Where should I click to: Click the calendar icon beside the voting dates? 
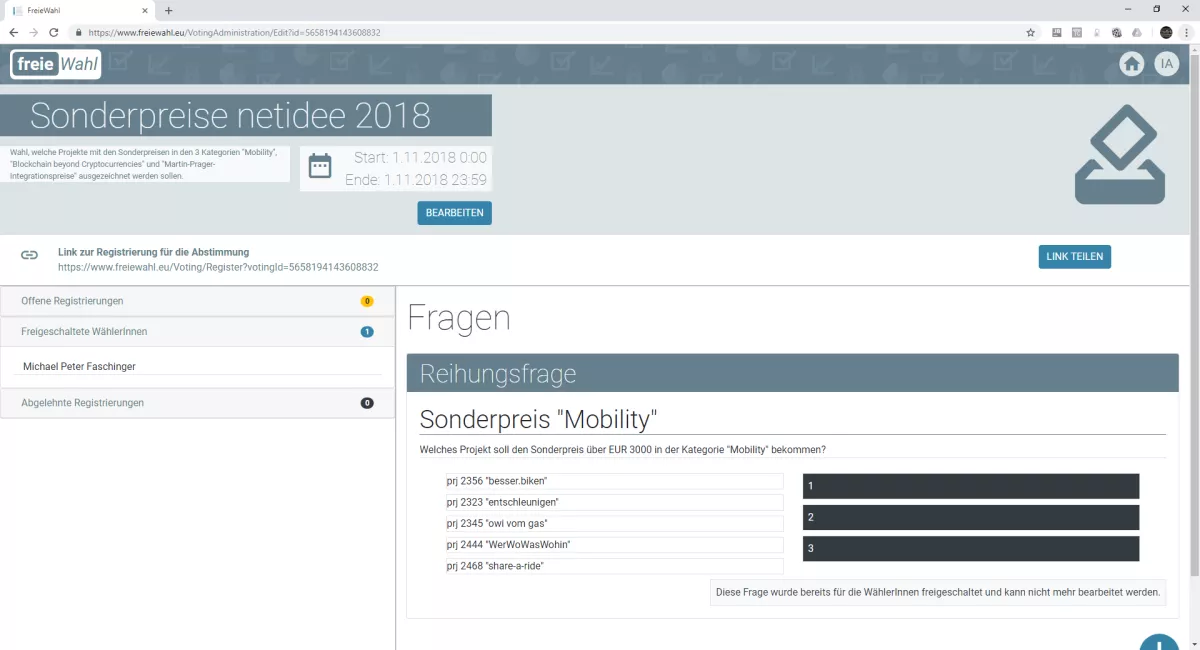(x=320, y=164)
